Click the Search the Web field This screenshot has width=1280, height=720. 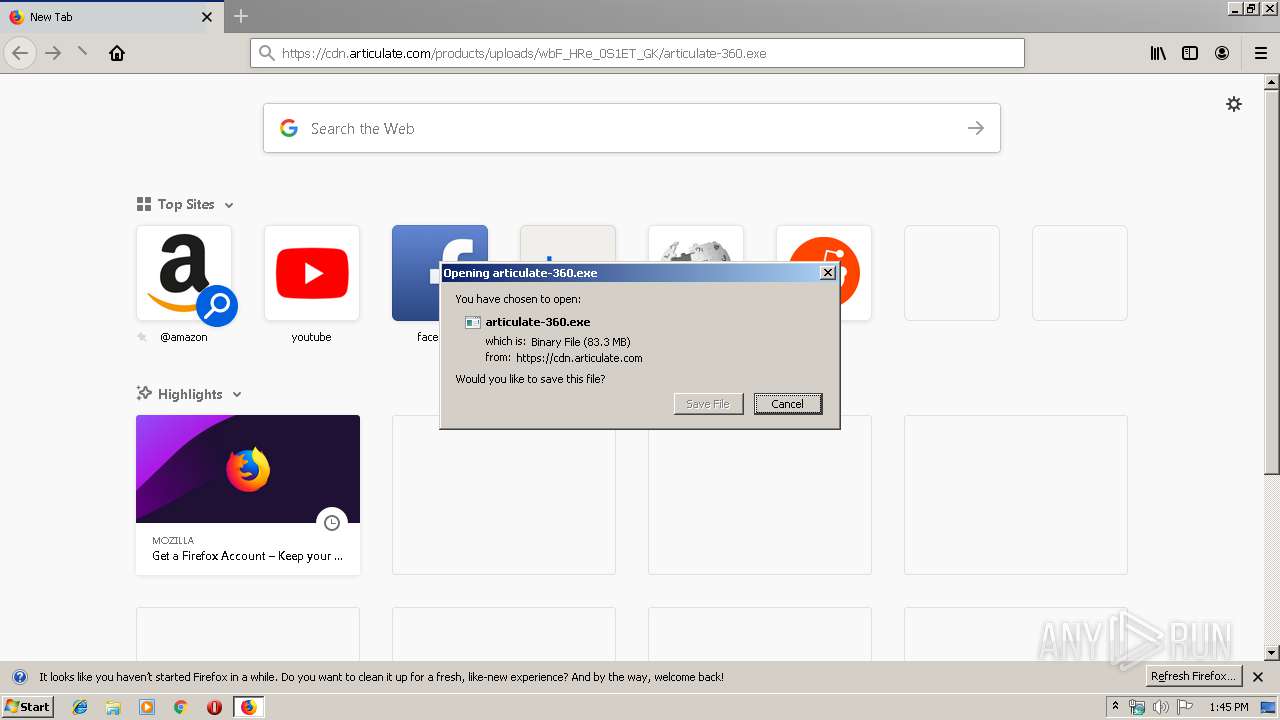(631, 128)
